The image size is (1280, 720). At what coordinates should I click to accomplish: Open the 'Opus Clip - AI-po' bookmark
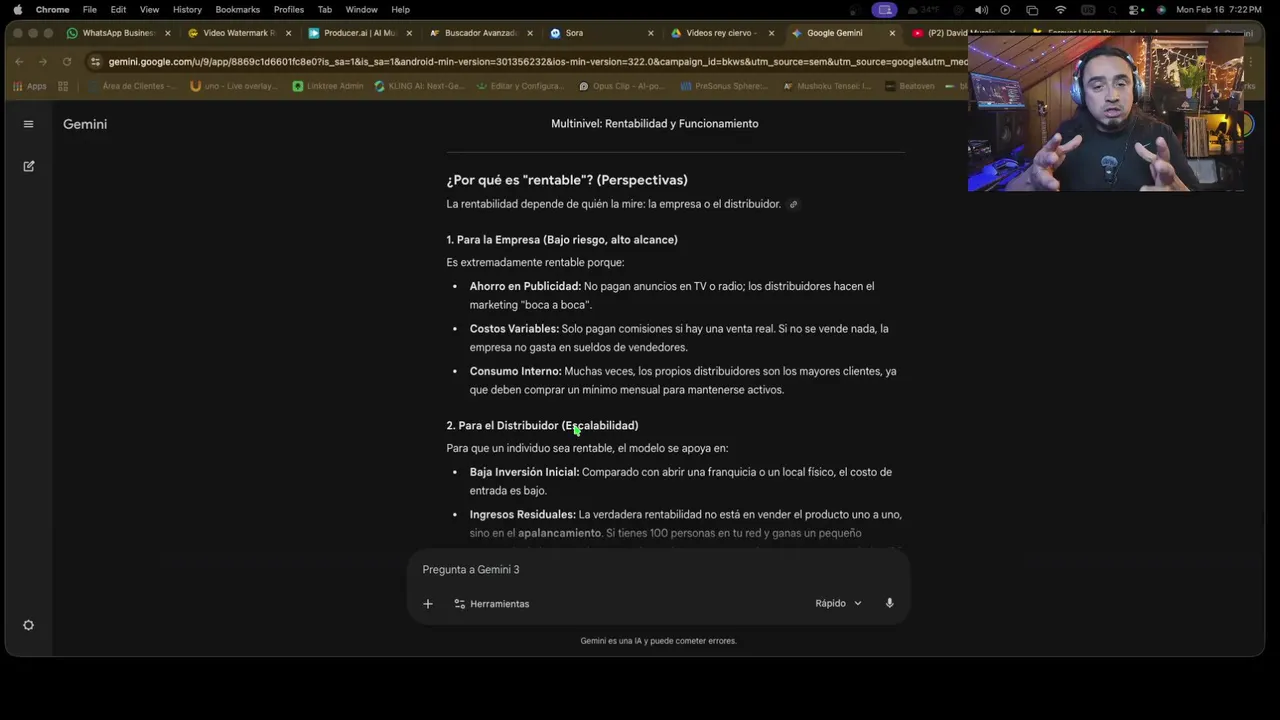[623, 86]
